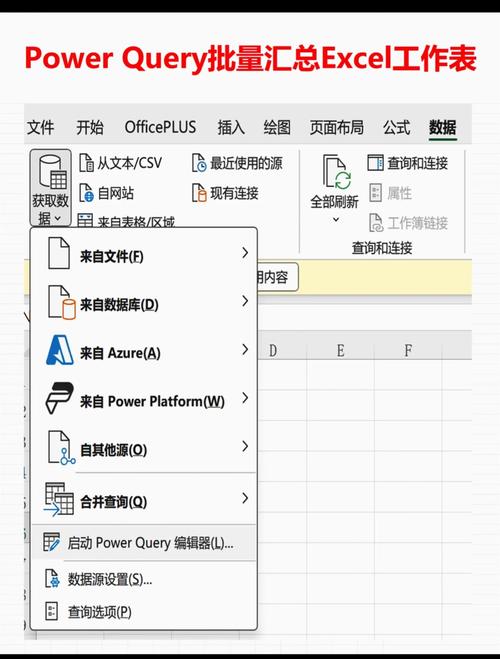
Task: Open the 绘图 tab
Action: (x=277, y=127)
